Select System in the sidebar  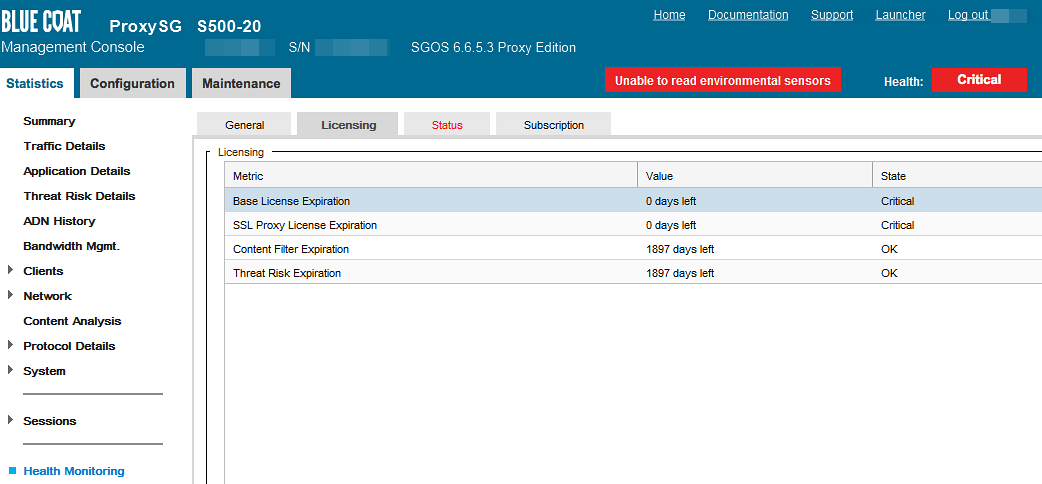pyautogui.click(x=45, y=371)
